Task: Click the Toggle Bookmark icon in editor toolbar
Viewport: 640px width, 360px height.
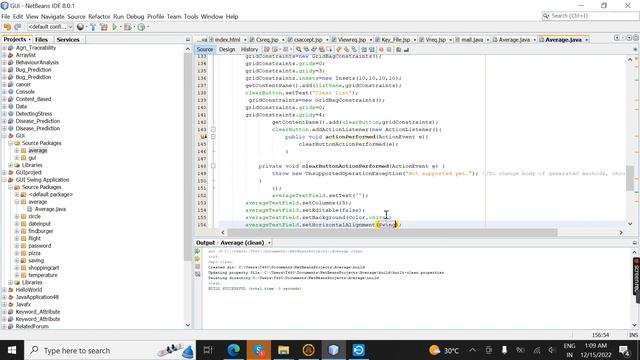Action: [354, 50]
